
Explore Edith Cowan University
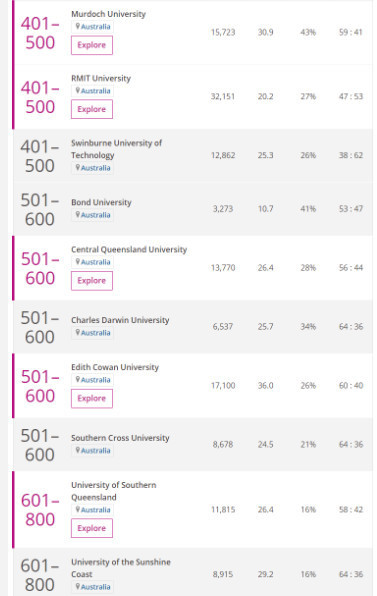92,398
